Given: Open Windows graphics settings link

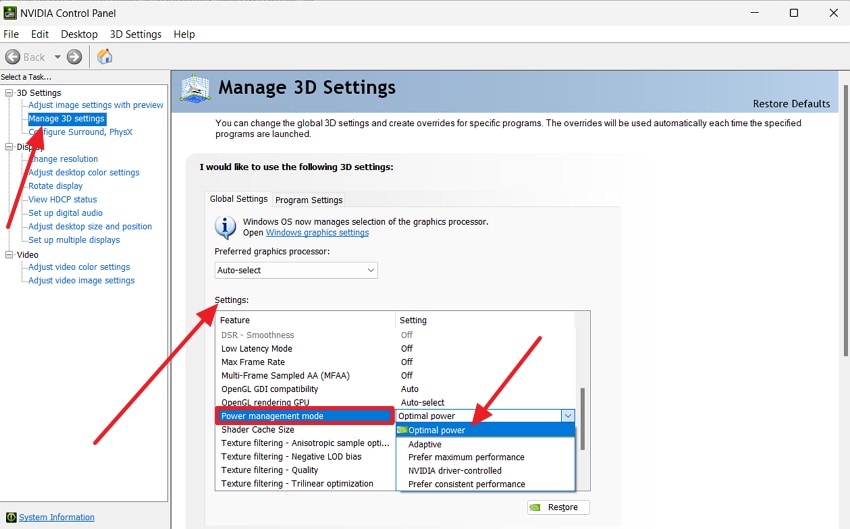Looking at the screenshot, I should [317, 233].
